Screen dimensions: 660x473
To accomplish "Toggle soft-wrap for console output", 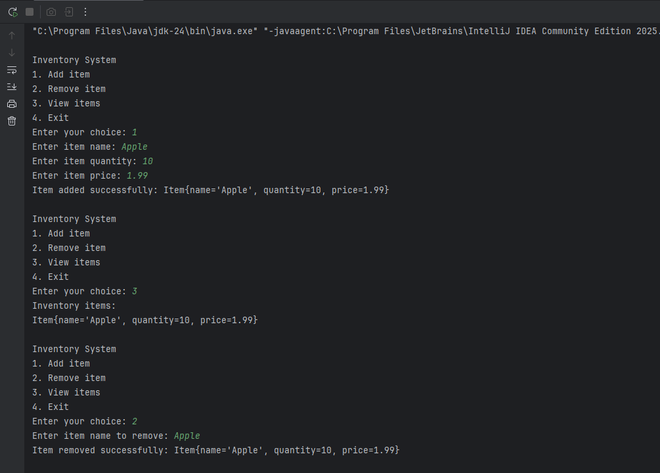I will (12, 70).
